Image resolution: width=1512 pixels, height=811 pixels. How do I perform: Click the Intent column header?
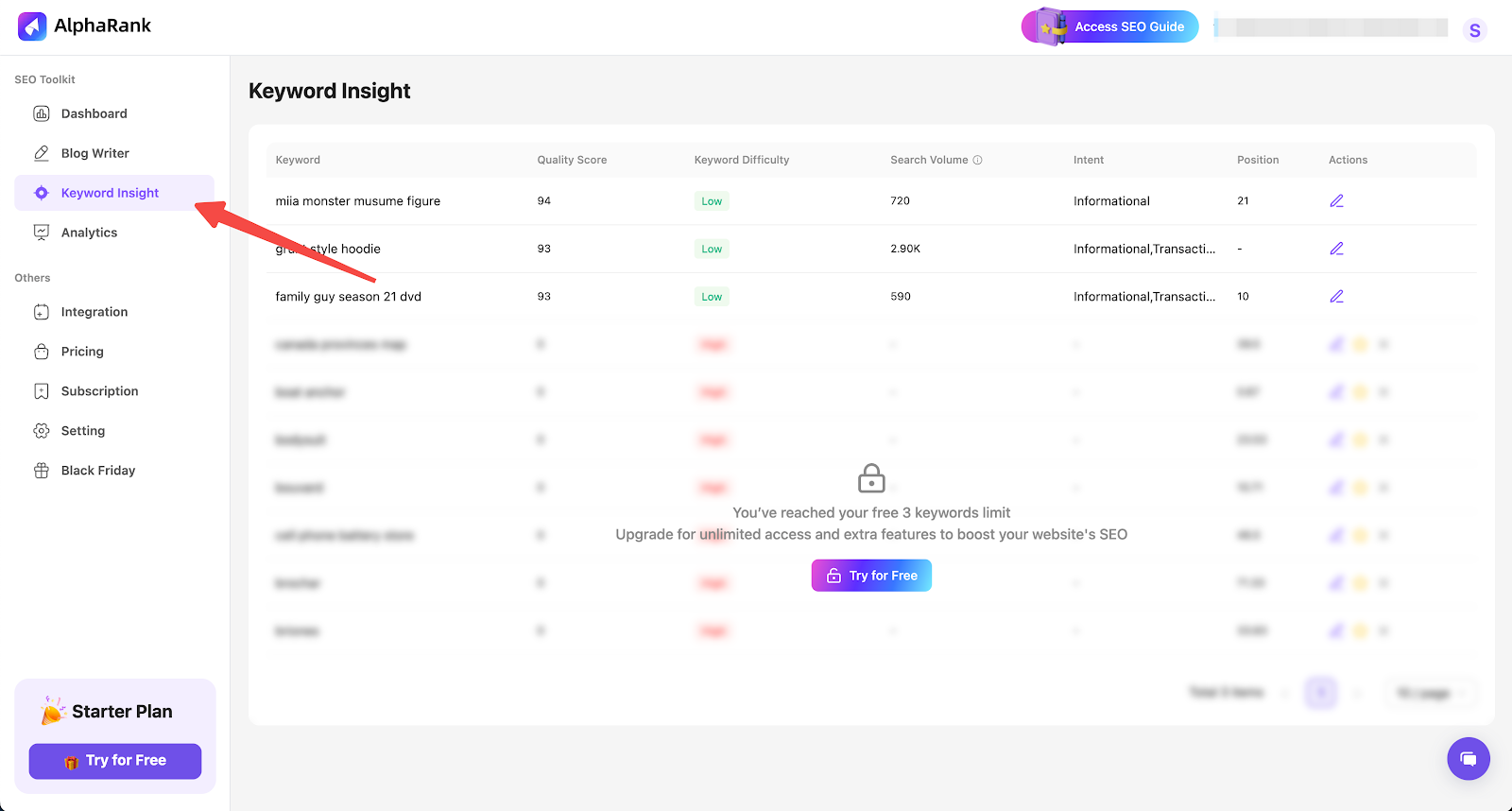point(1089,160)
